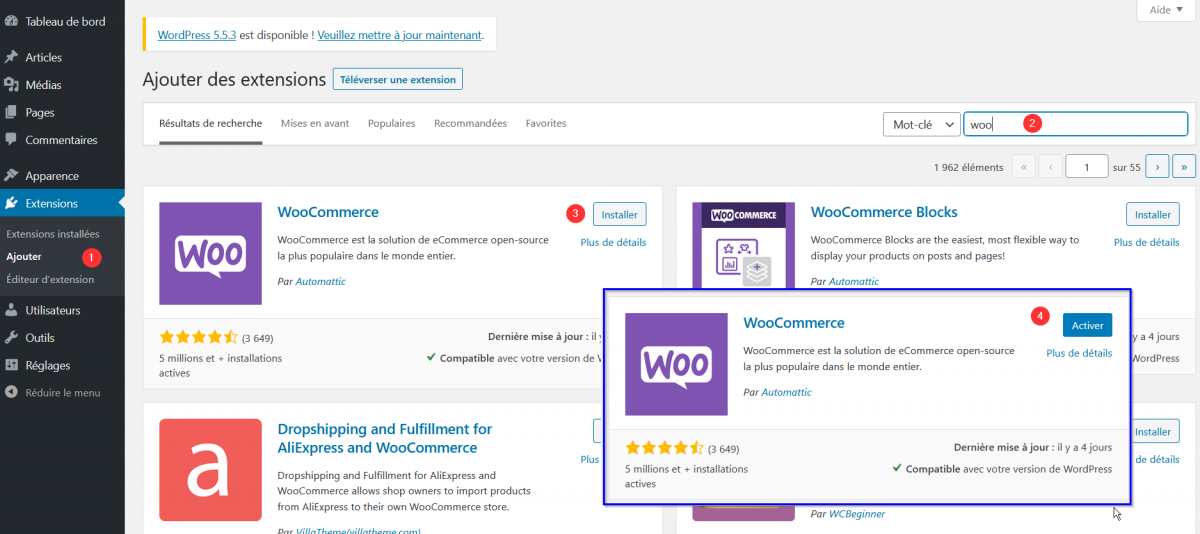Click the Utilisateurs person icon
This screenshot has height=534, width=1200.
[11, 310]
